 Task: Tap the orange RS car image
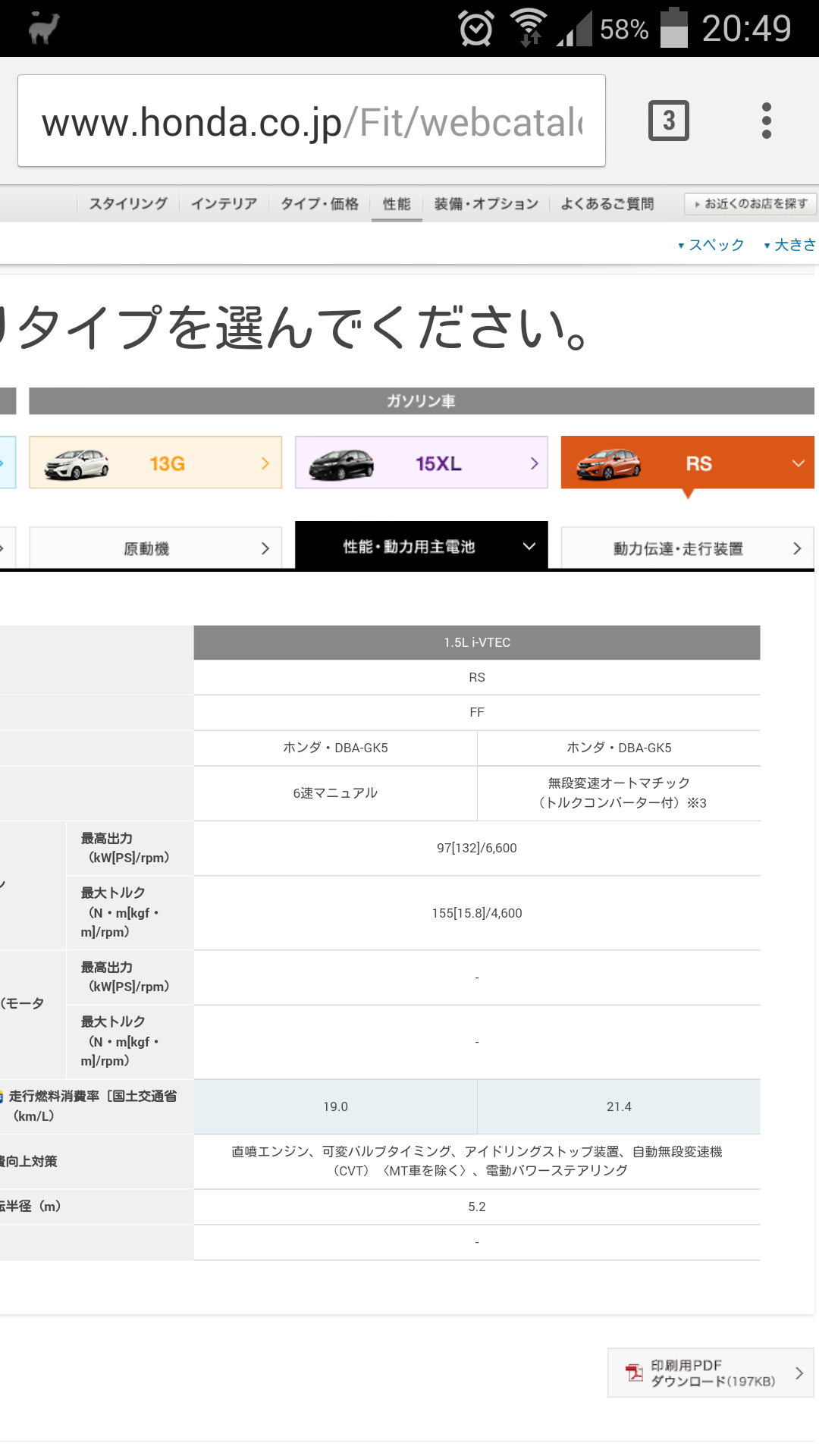click(608, 463)
